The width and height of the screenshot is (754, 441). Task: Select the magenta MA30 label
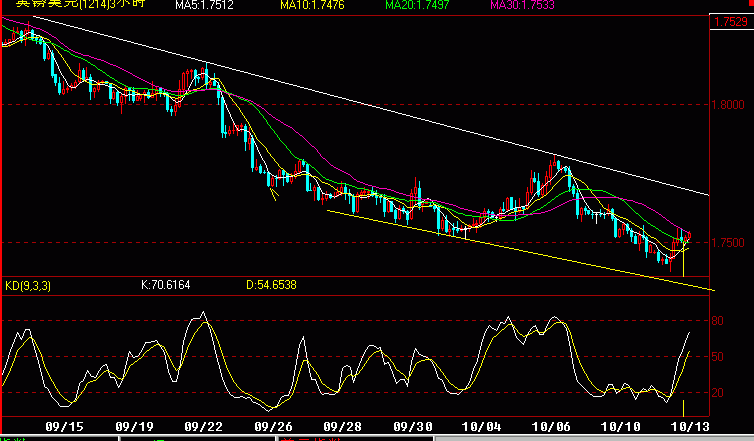524,6
